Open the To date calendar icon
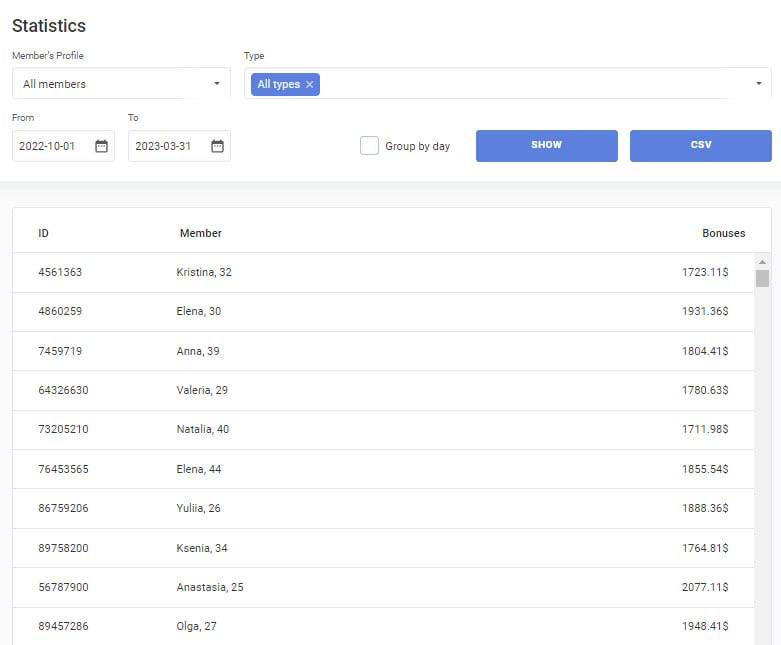Image resolution: width=781 pixels, height=645 pixels. (217, 146)
